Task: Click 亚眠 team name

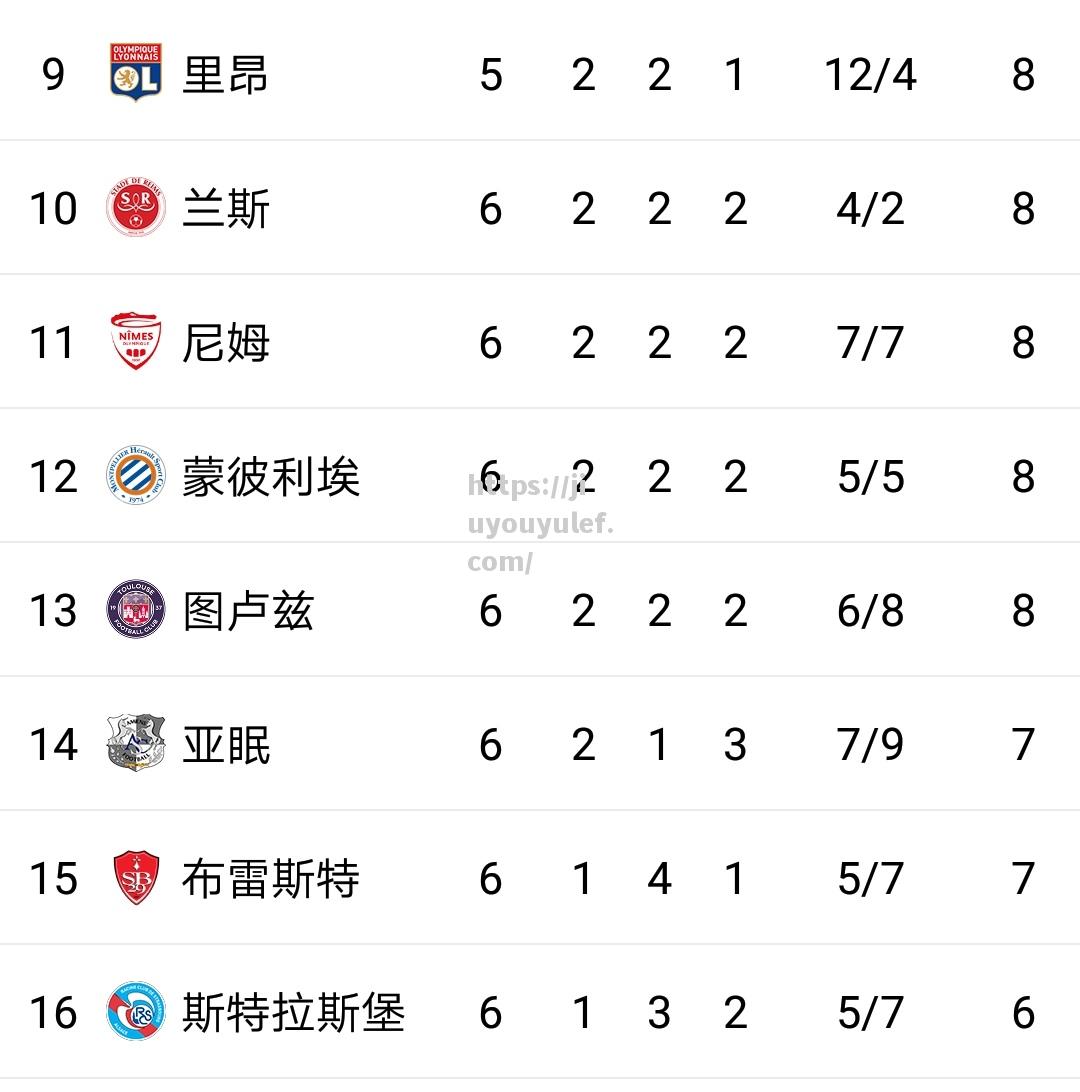Action: [226, 744]
